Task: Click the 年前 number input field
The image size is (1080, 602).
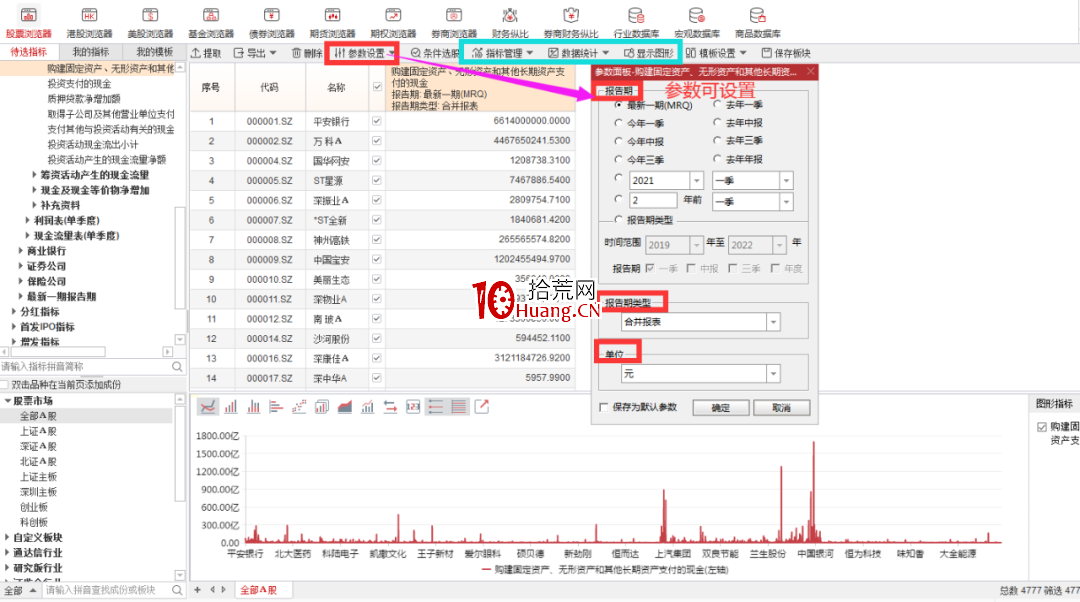Action: click(x=652, y=200)
